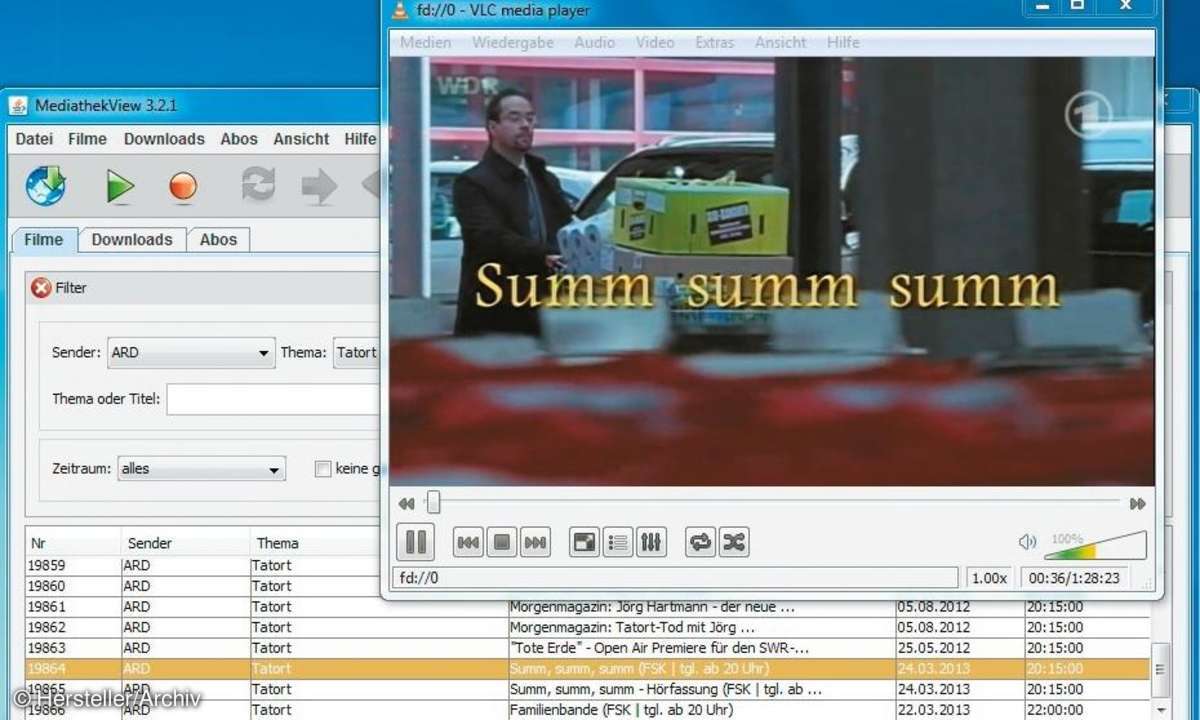This screenshot has height=720, width=1200.
Task: Open the Sender dropdown showing ARD
Action: (191, 352)
